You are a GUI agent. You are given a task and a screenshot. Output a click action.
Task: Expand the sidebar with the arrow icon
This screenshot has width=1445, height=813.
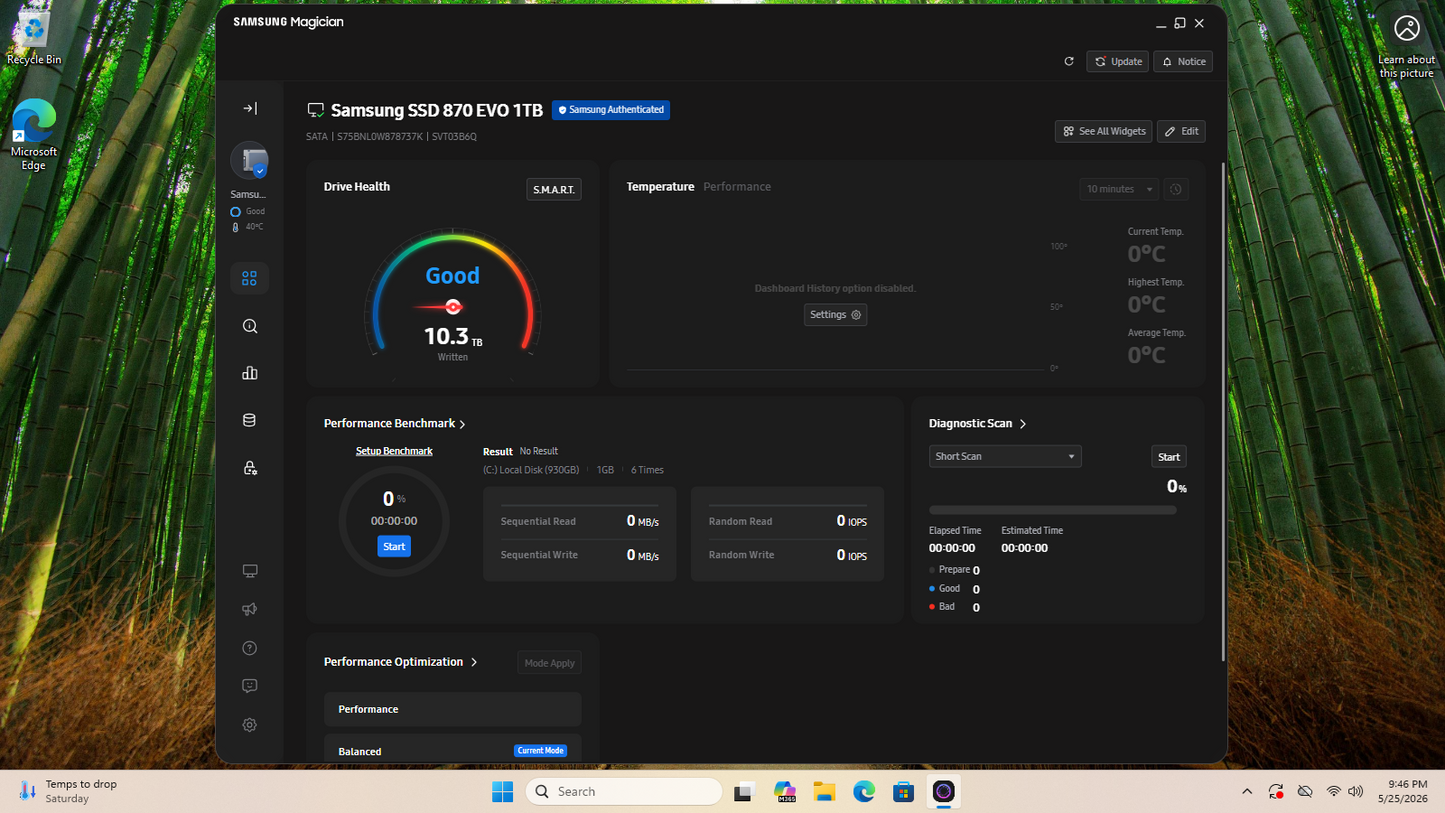click(x=250, y=108)
